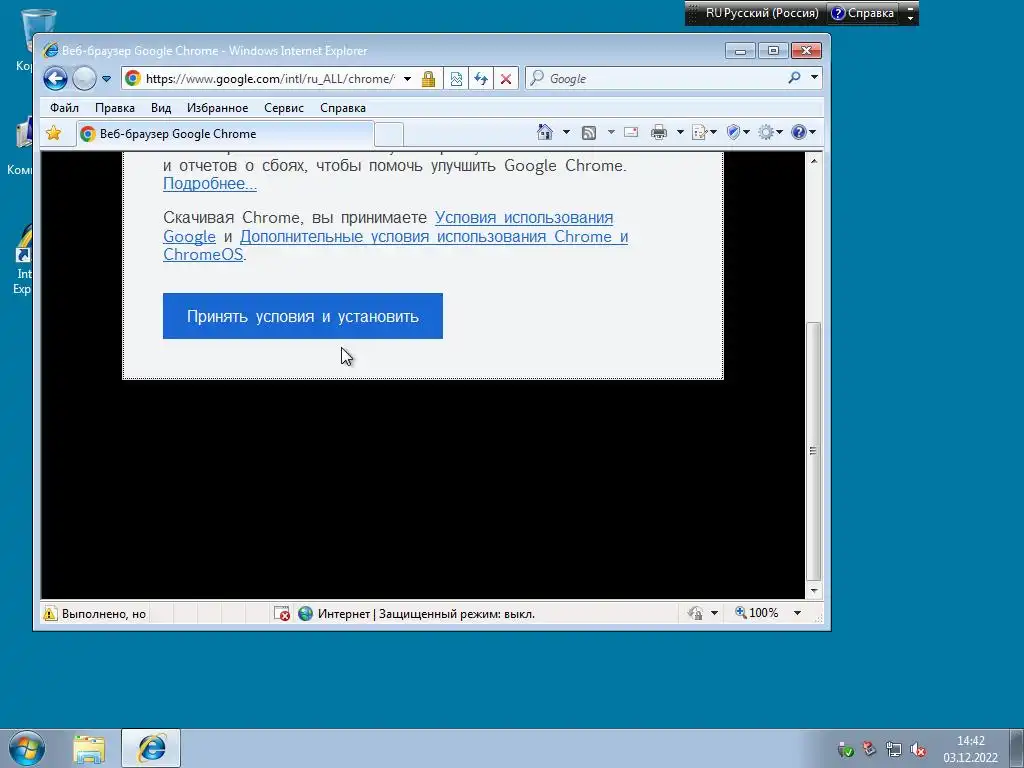Click the privacy report status icon

coord(696,613)
